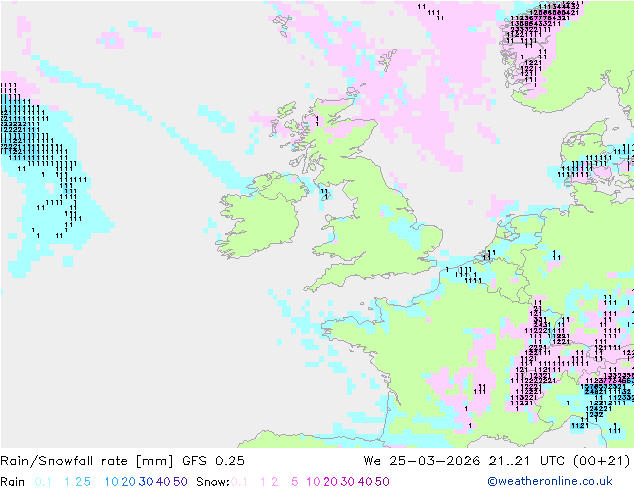Select the Snow 5 legend value
The height and width of the screenshot is (490, 634).
click(x=295, y=482)
